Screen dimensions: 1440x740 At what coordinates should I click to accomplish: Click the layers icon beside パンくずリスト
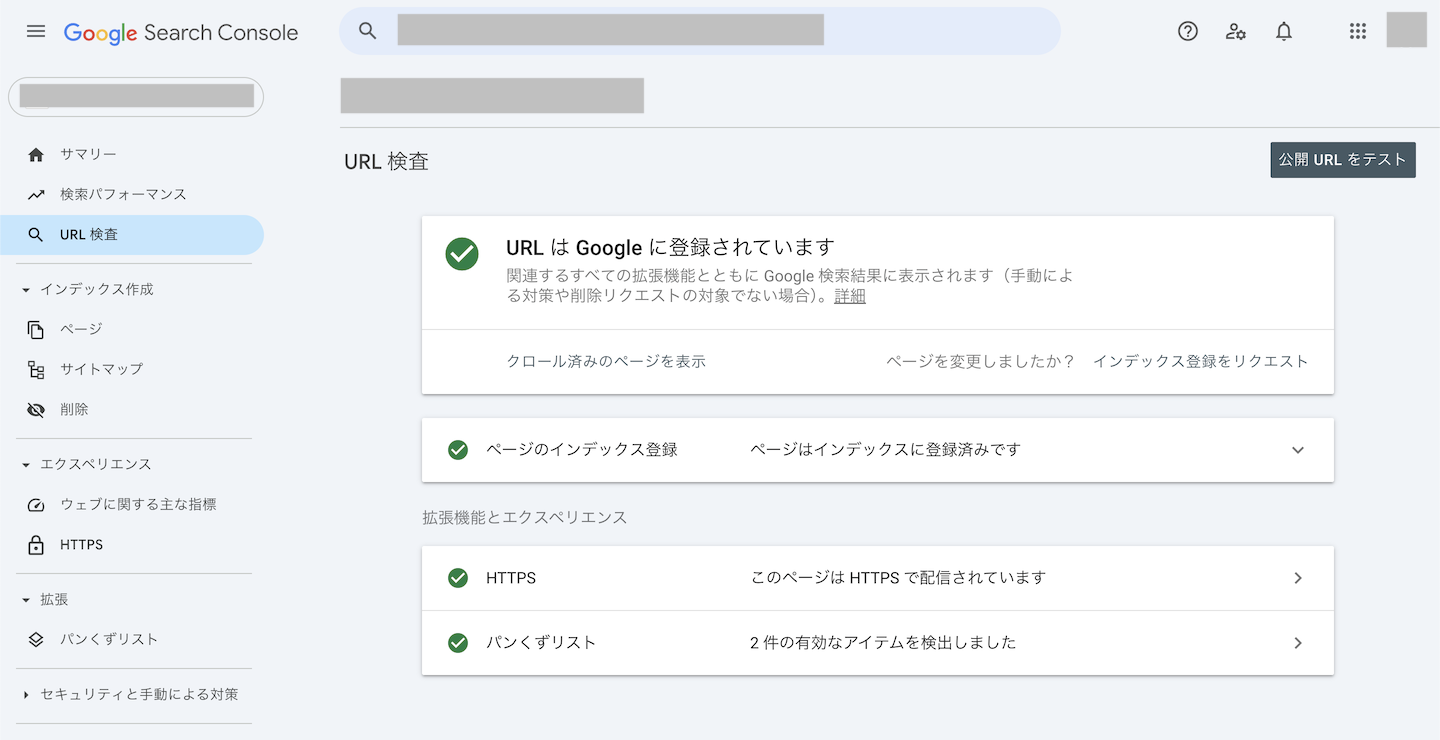click(36, 640)
